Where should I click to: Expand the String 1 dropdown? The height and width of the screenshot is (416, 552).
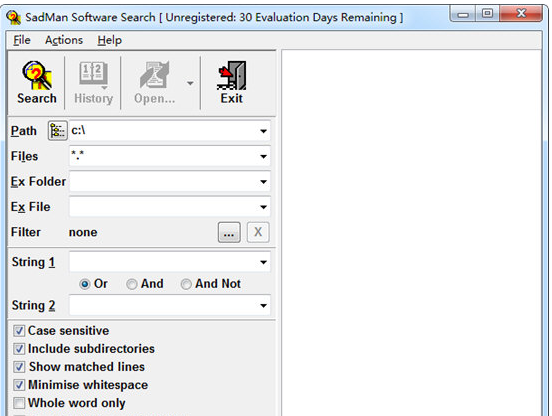point(263,262)
